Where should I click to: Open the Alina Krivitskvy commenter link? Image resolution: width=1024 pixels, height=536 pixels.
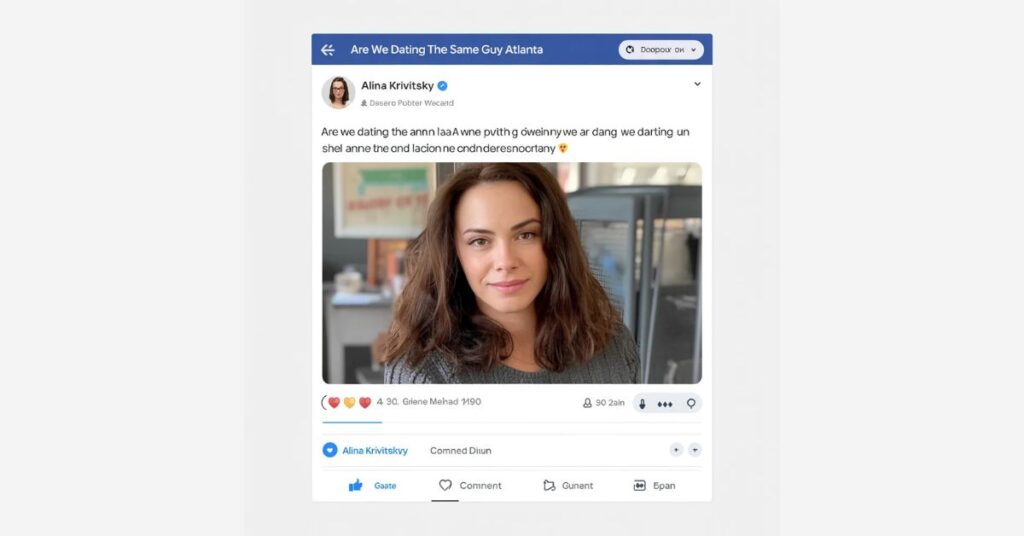coord(374,451)
